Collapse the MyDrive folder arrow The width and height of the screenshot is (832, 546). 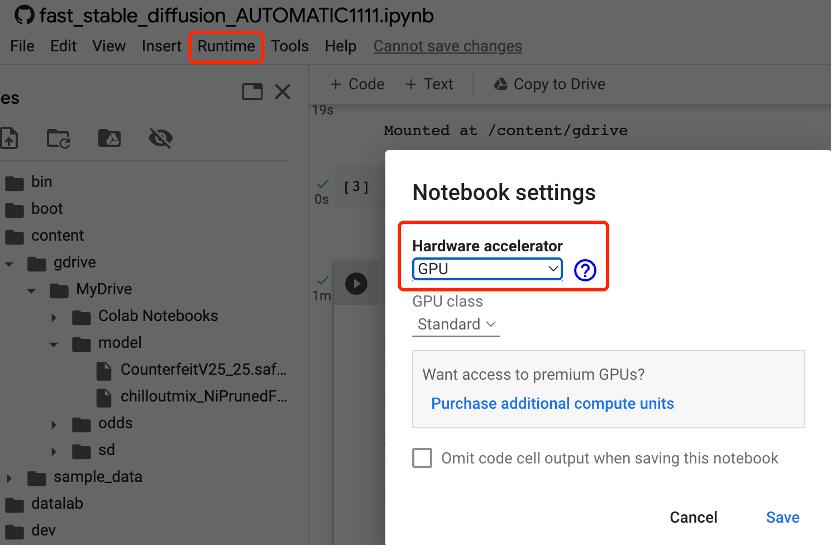coord(31,290)
